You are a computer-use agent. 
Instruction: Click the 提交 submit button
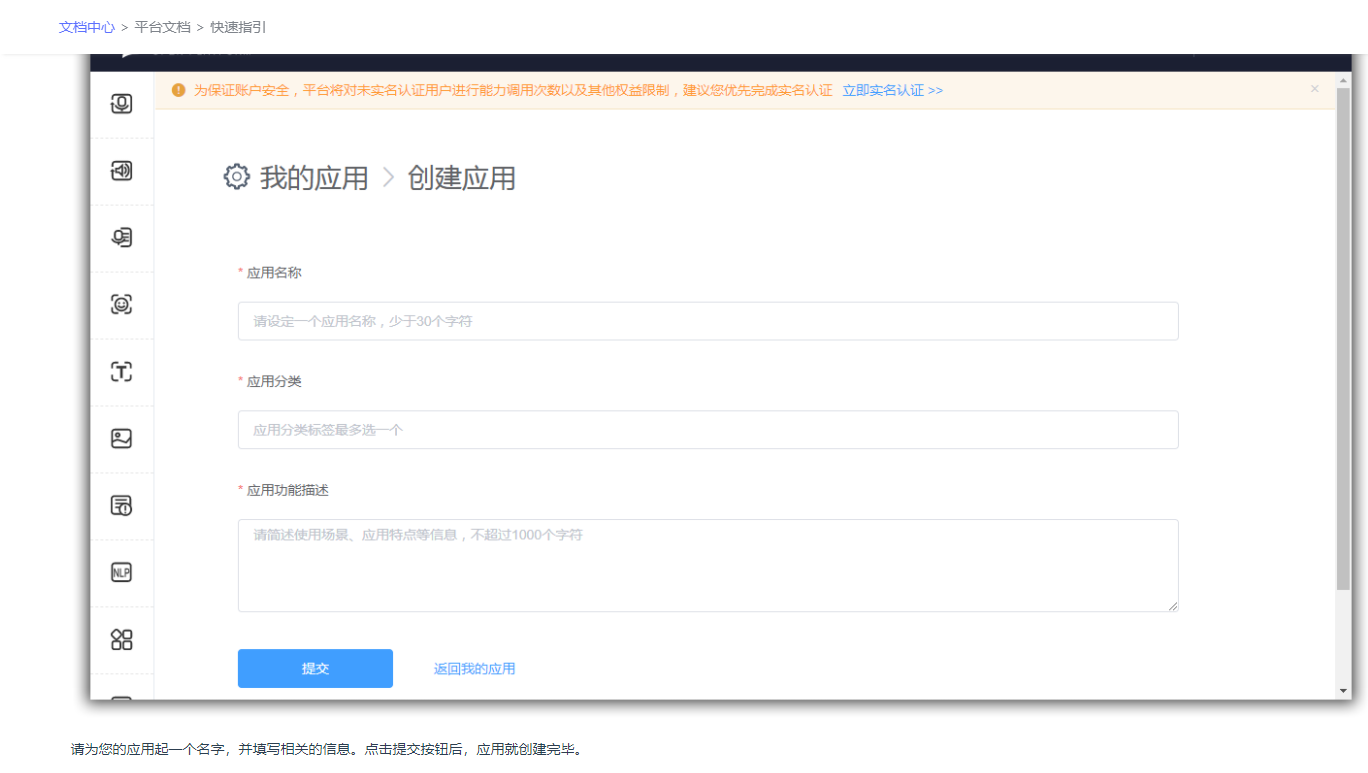pyautogui.click(x=315, y=668)
